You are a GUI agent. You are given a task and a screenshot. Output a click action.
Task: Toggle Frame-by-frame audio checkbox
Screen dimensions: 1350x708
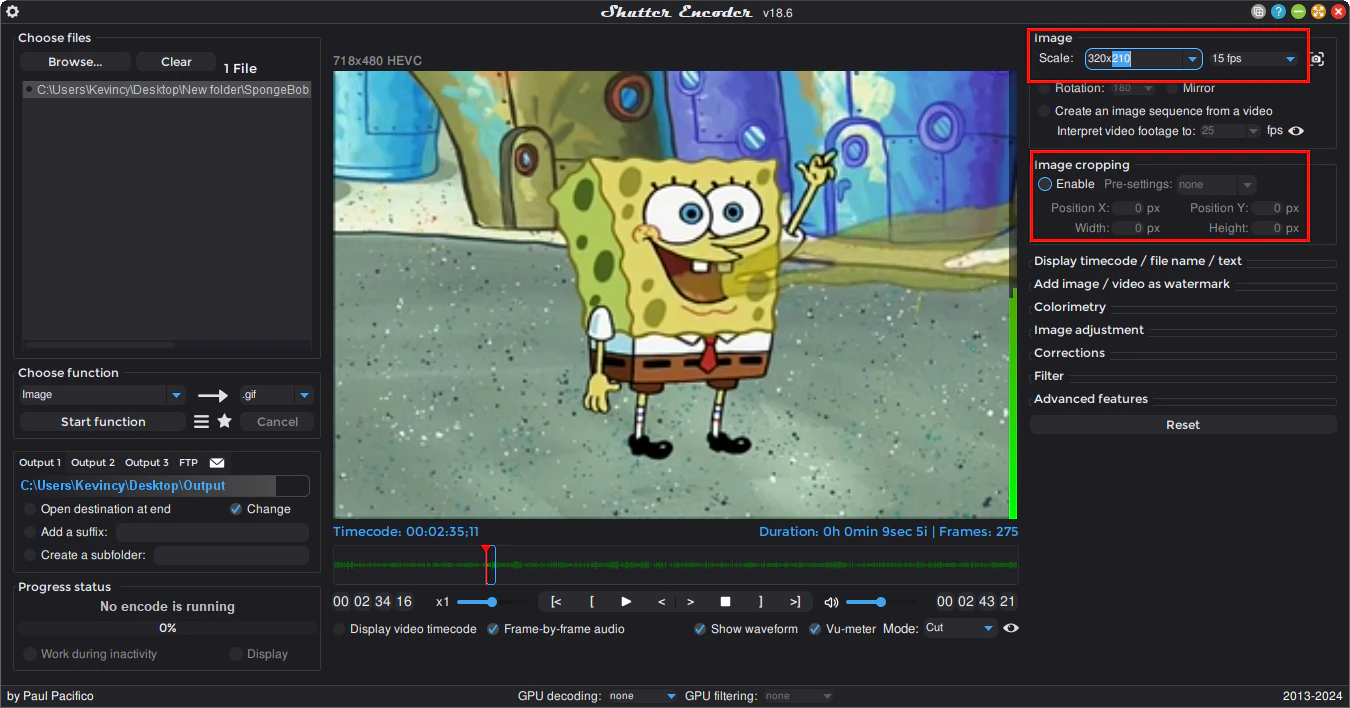click(x=493, y=629)
